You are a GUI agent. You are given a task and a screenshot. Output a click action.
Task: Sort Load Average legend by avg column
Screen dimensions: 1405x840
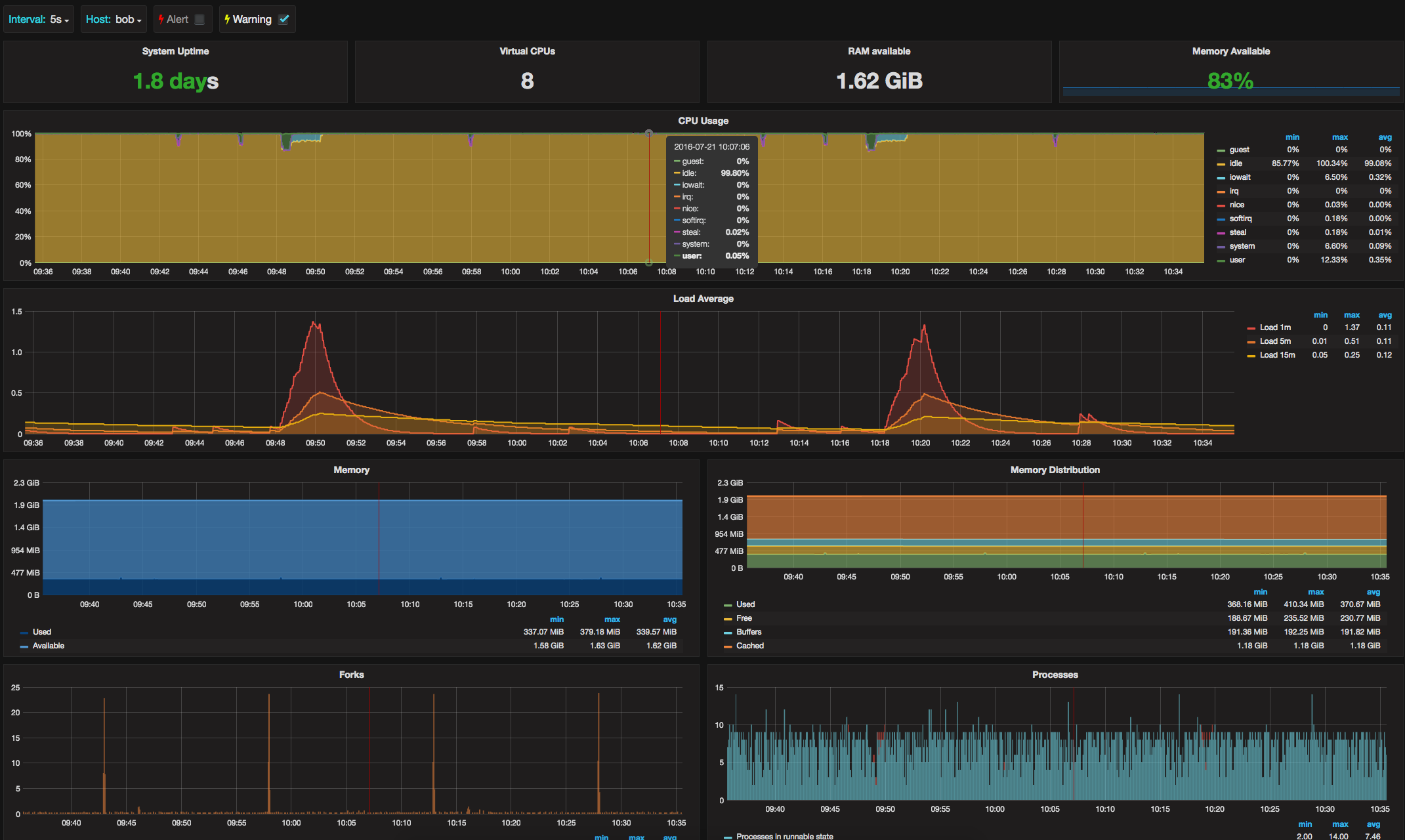click(x=1384, y=315)
